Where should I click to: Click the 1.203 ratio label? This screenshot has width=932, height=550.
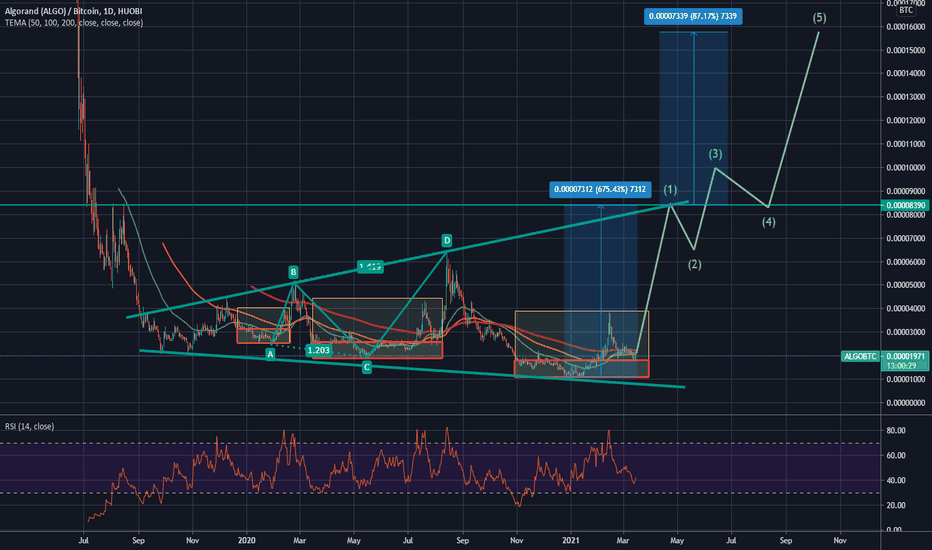pyautogui.click(x=319, y=350)
